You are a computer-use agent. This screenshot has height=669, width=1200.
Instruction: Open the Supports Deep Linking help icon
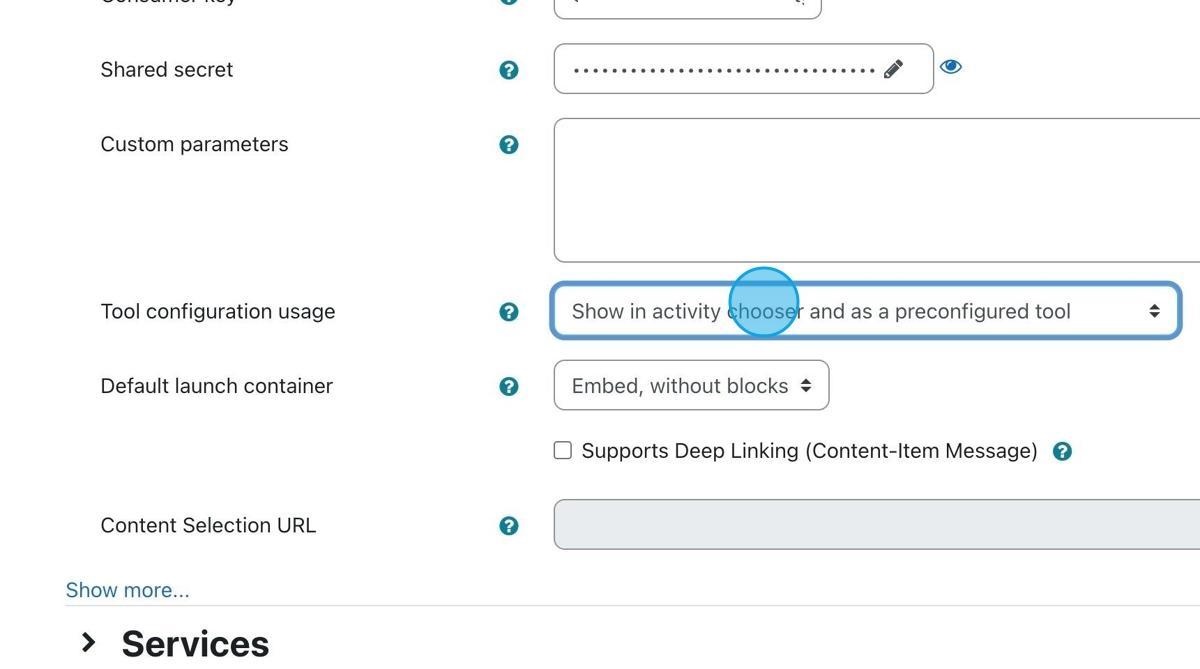pyautogui.click(x=1062, y=450)
